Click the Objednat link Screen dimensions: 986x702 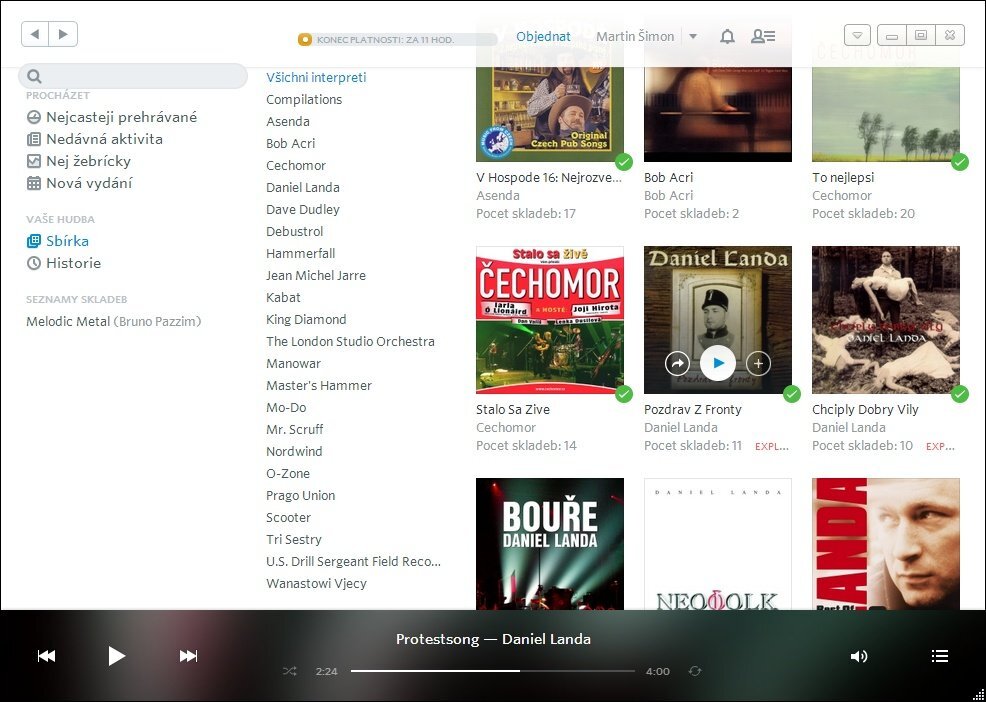pos(543,36)
